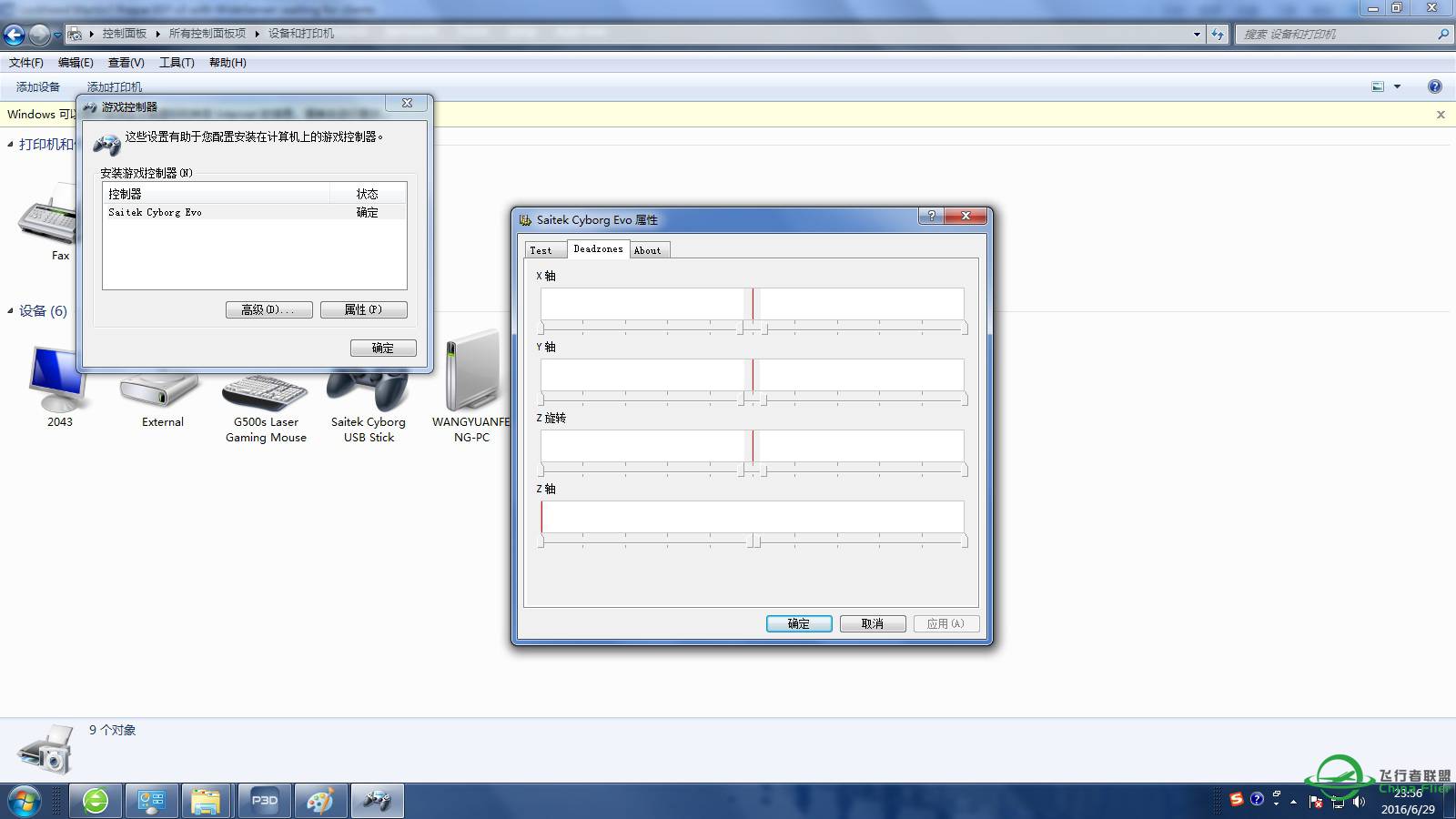Open the 查看(V) menu
The height and width of the screenshot is (819, 1456).
tap(126, 63)
